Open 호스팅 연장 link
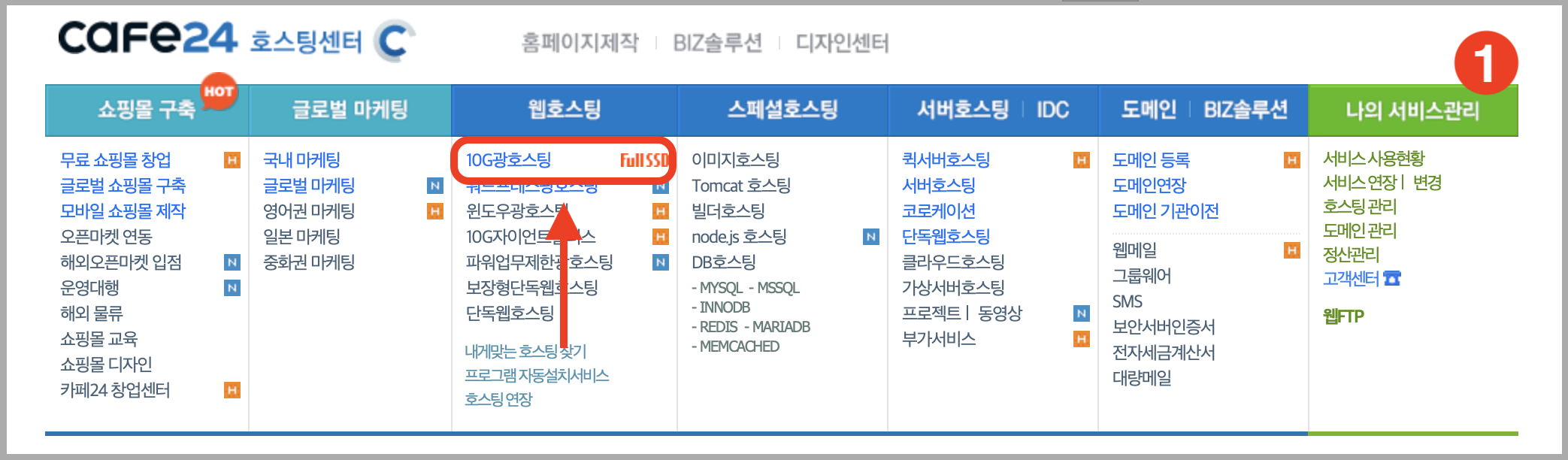 coord(498,399)
